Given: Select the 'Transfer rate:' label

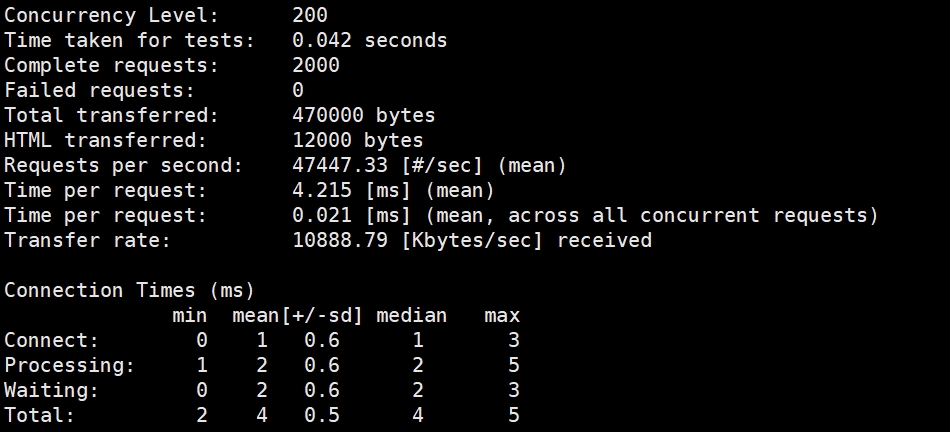Looking at the screenshot, I should click(87, 240).
